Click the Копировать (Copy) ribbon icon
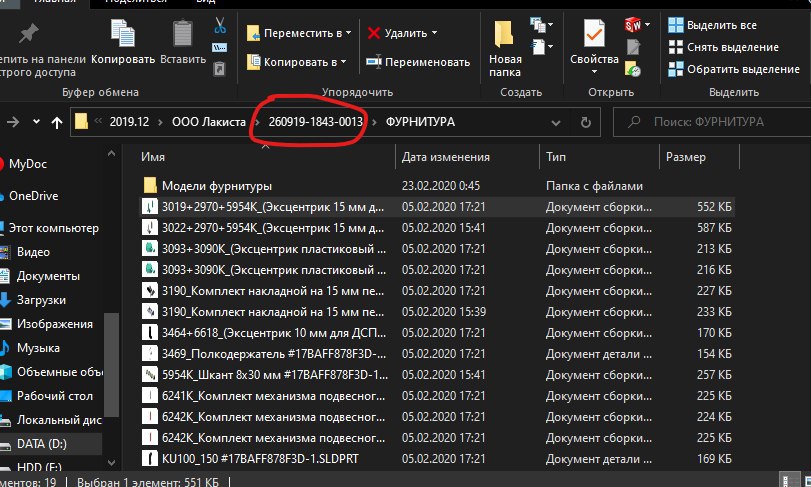The height and width of the screenshot is (487, 811). click(123, 33)
